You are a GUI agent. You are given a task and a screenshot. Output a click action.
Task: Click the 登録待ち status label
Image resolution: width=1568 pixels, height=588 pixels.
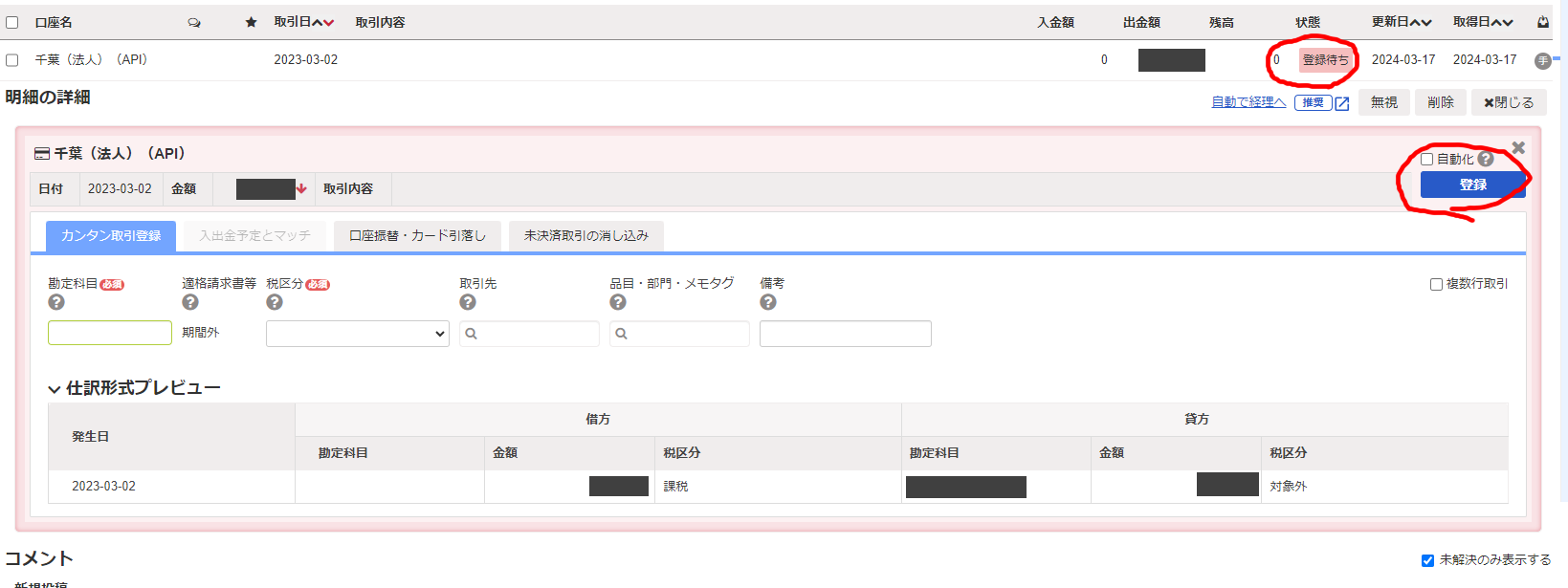(x=1326, y=60)
